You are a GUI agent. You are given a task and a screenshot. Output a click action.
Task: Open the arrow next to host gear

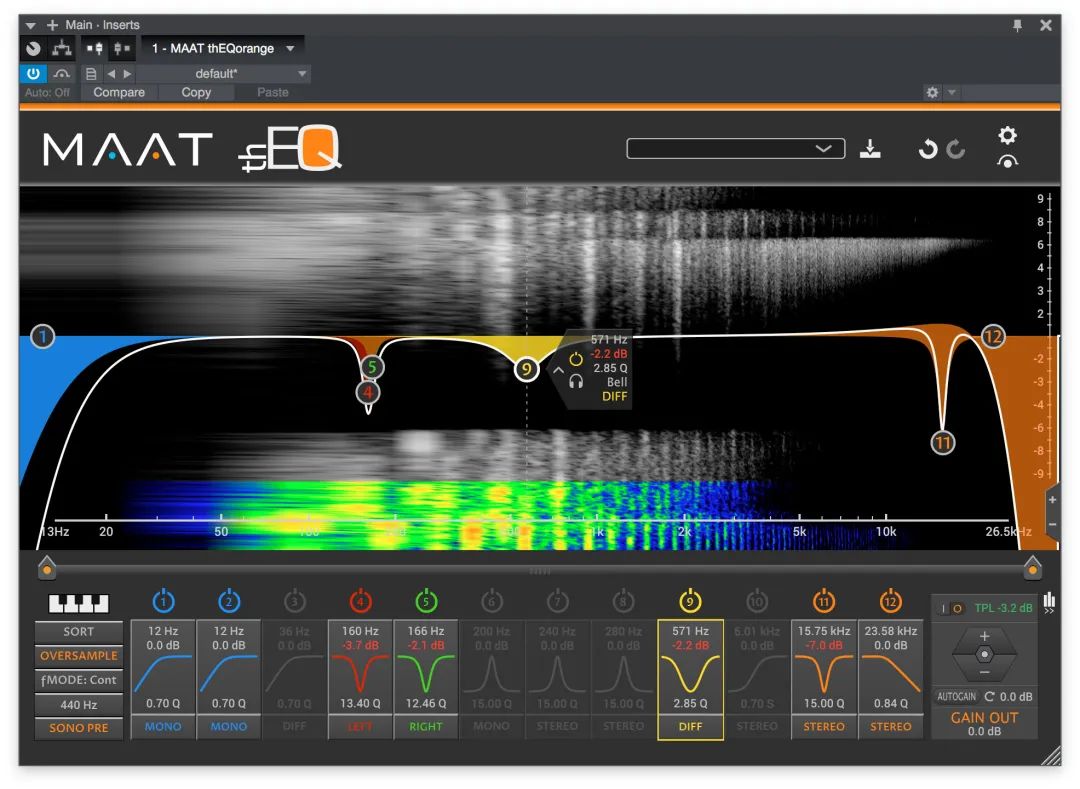(x=951, y=92)
